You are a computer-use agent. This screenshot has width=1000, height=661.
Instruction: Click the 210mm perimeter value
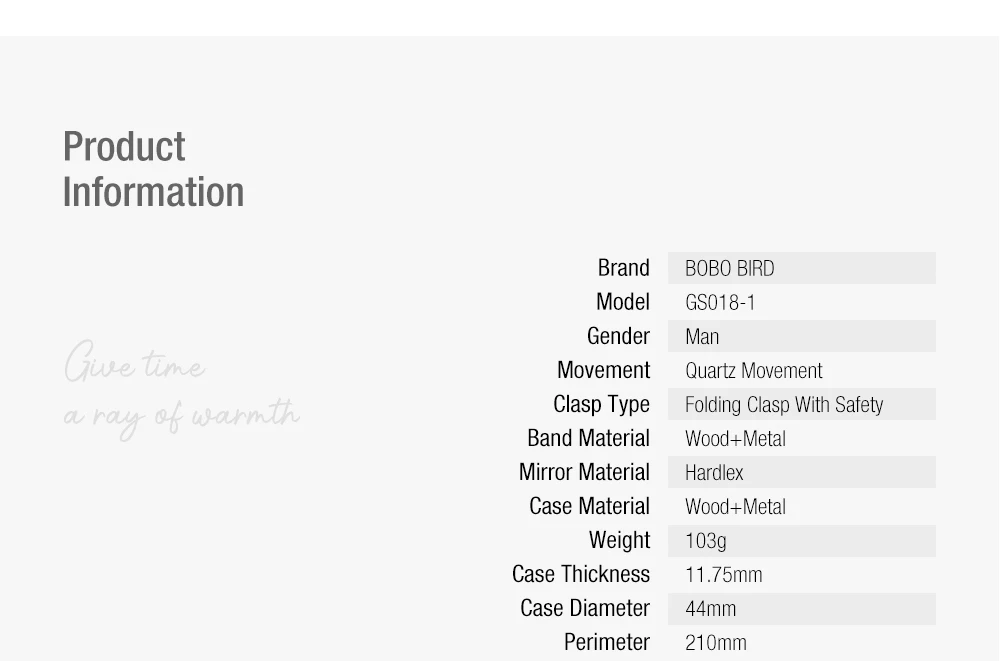click(x=716, y=642)
